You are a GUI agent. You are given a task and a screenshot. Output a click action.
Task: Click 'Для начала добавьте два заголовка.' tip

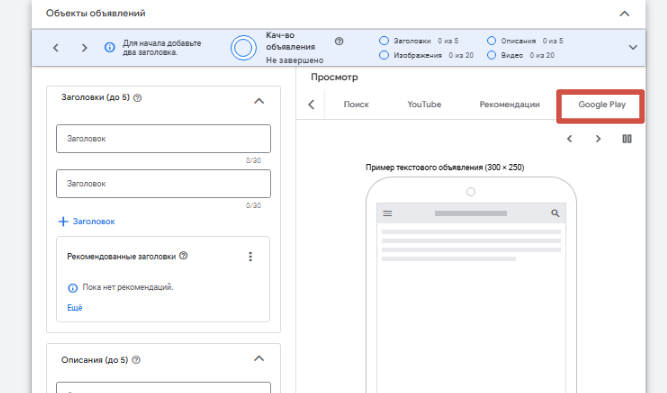[162, 48]
